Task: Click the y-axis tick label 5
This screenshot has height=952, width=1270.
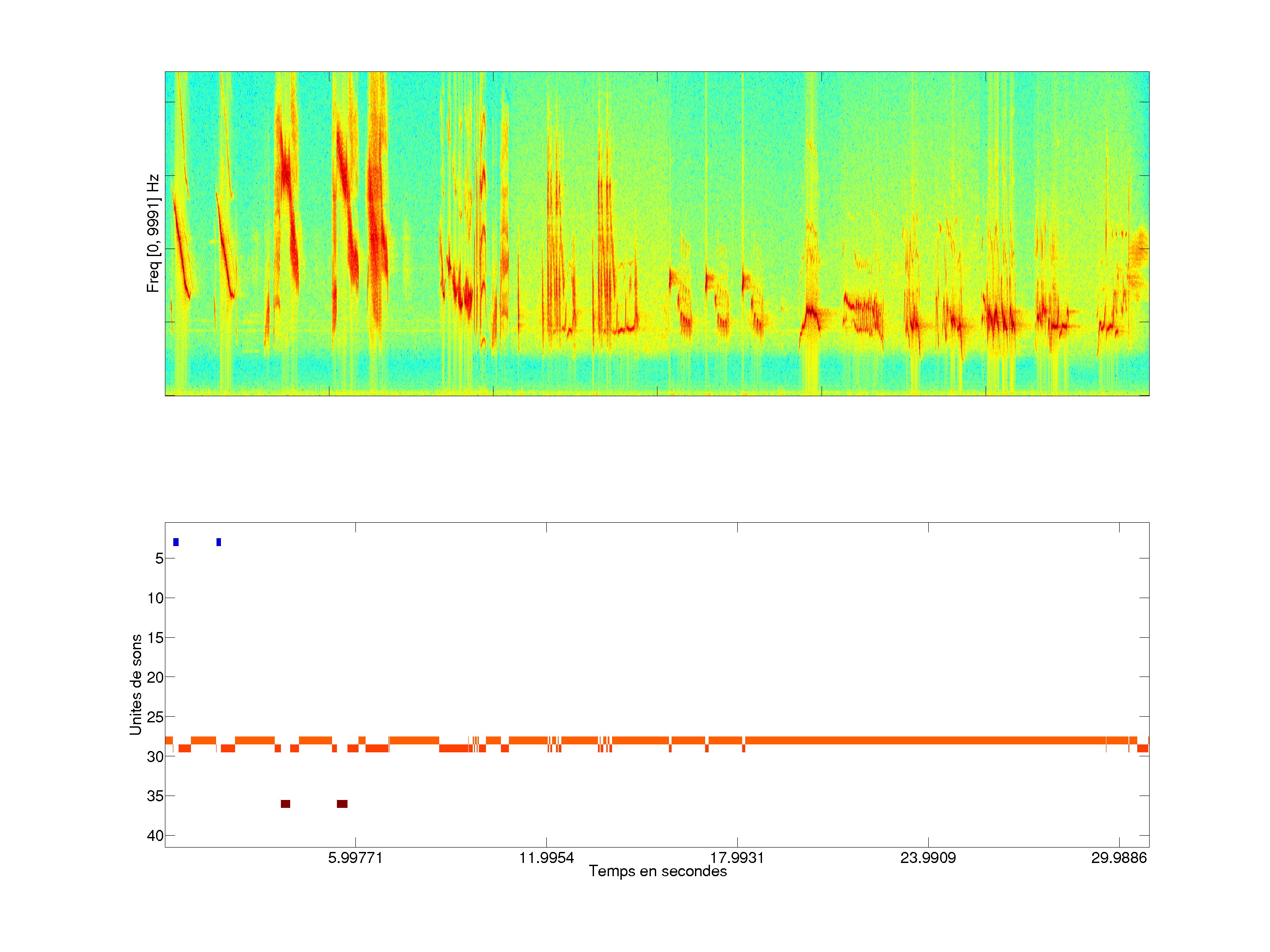Action: [159, 558]
